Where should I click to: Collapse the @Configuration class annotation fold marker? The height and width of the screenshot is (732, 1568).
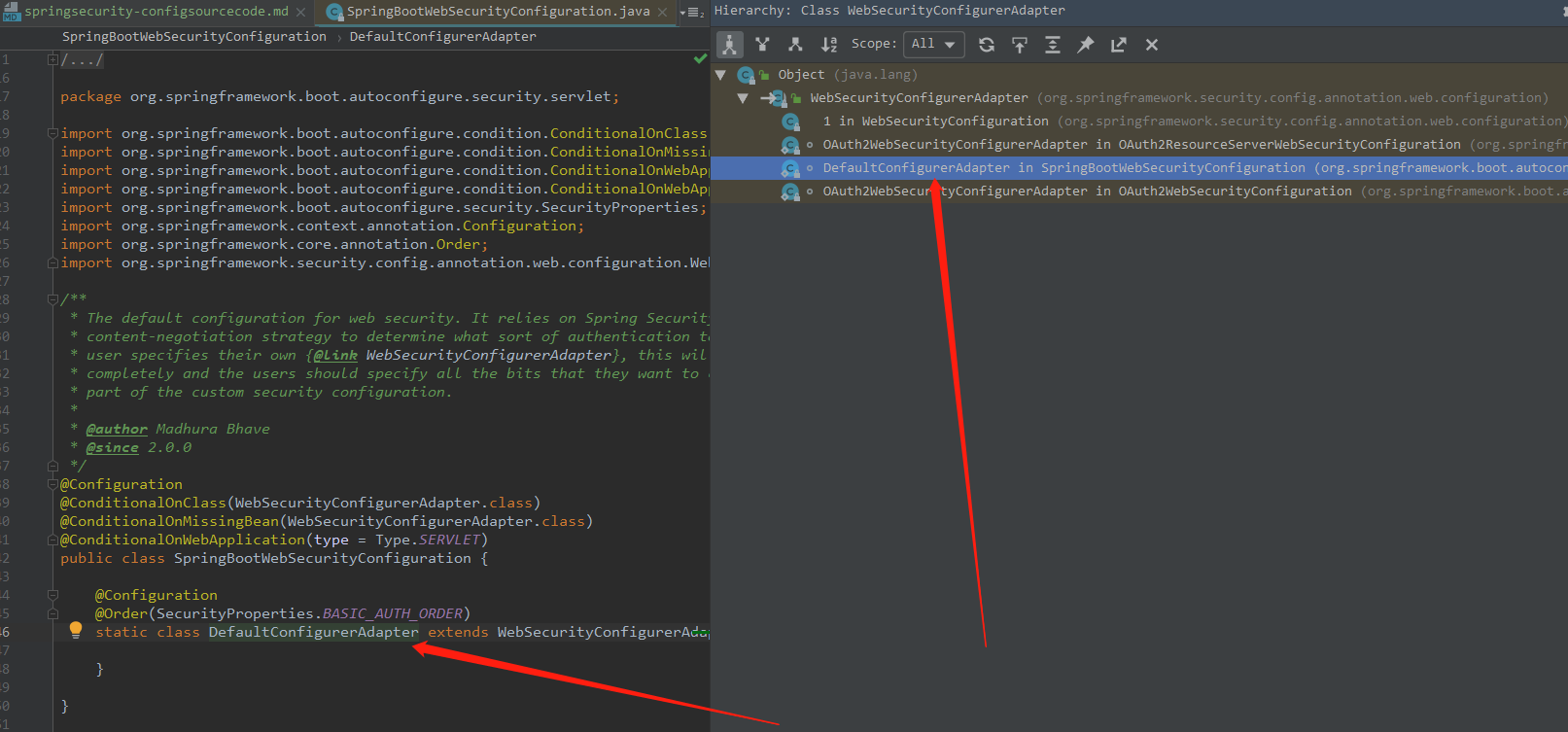click(52, 484)
